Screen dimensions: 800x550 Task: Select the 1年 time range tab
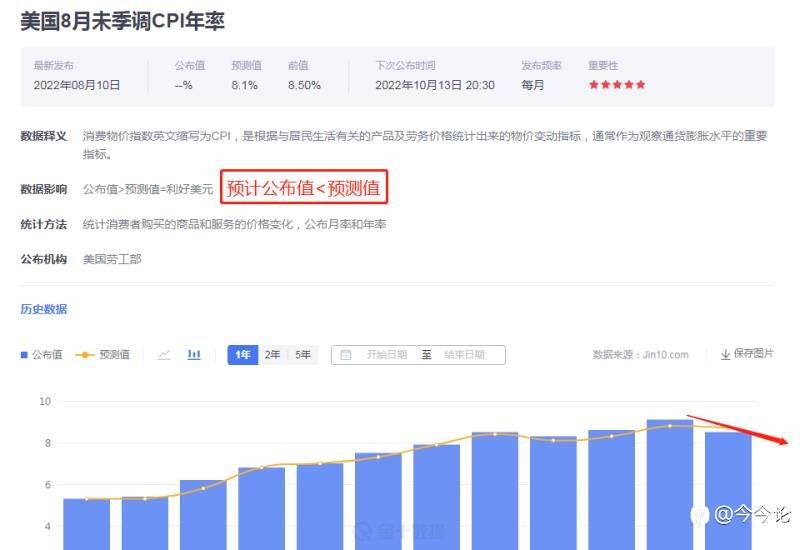click(243, 355)
